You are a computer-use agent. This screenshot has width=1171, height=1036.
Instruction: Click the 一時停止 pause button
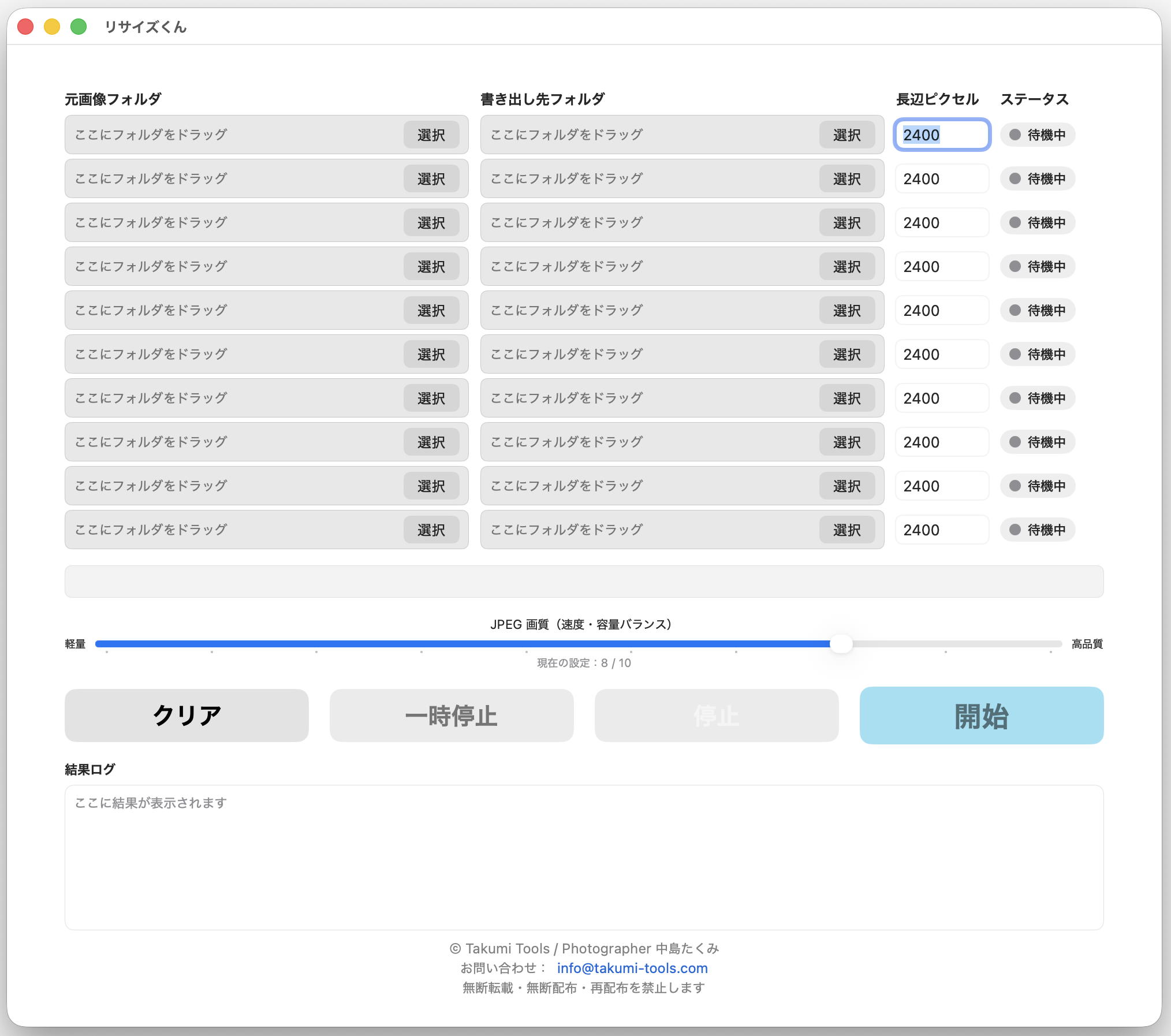tap(452, 715)
